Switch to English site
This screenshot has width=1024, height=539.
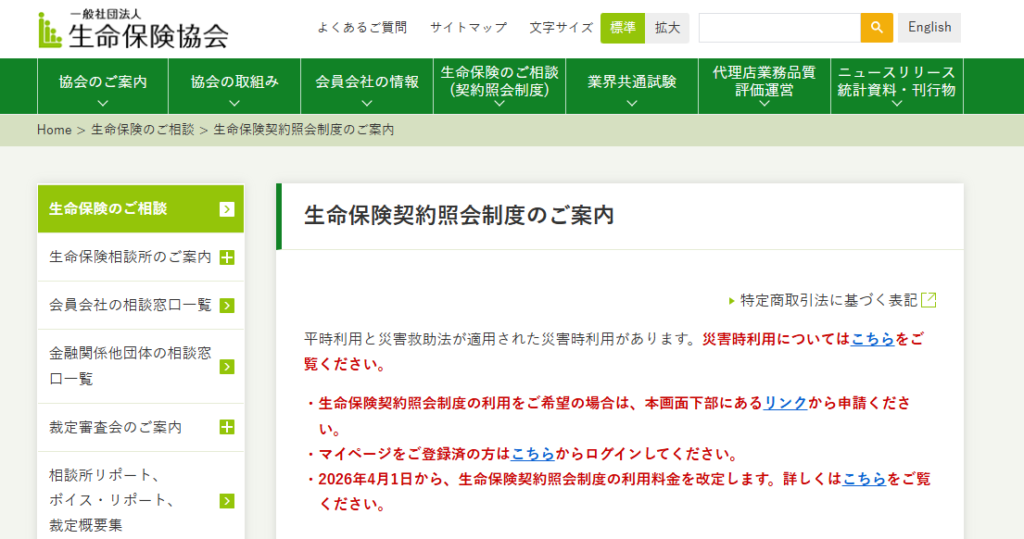pos(929,27)
